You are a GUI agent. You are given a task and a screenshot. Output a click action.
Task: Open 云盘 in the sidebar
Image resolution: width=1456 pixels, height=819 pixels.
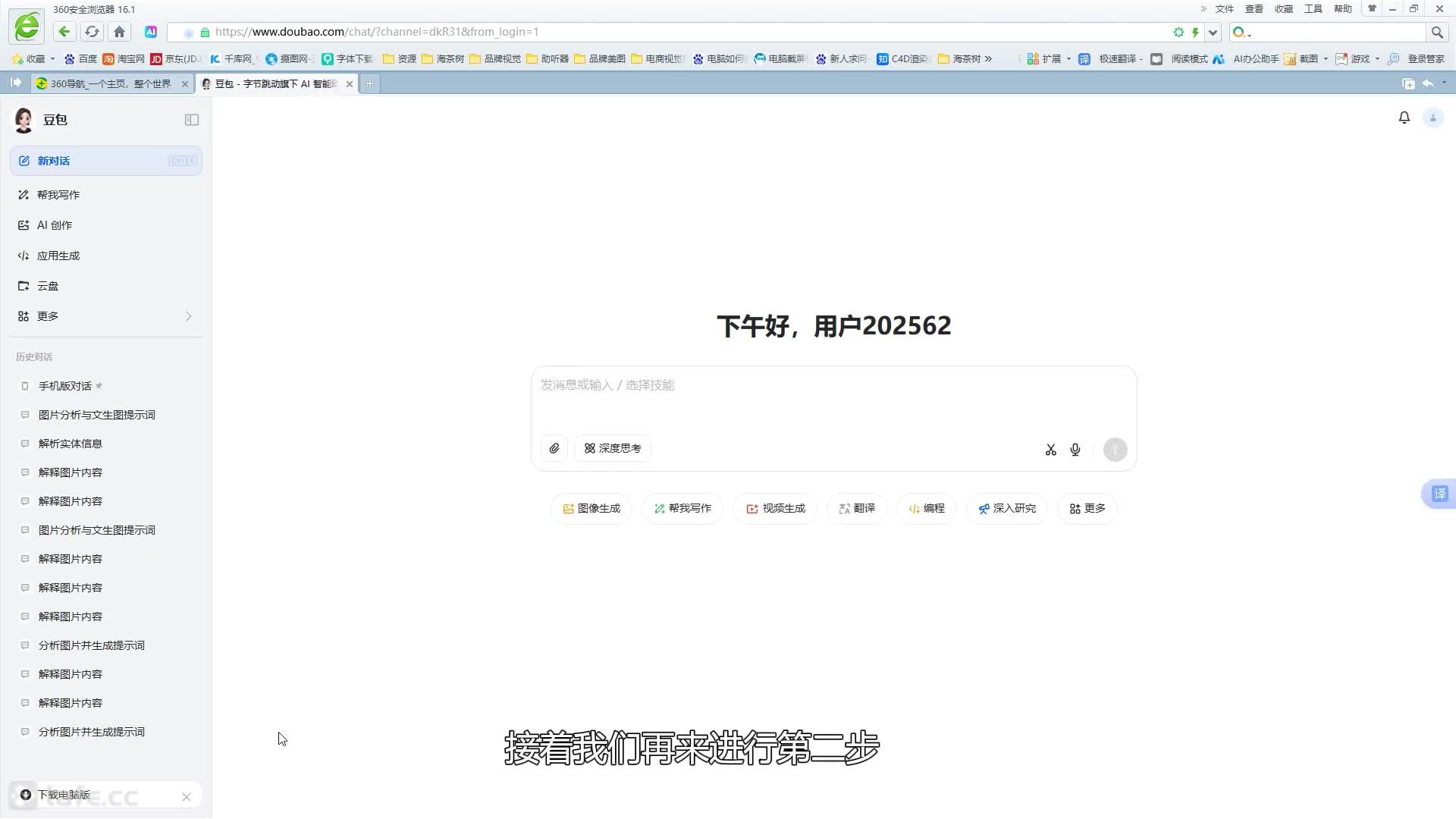click(x=106, y=286)
